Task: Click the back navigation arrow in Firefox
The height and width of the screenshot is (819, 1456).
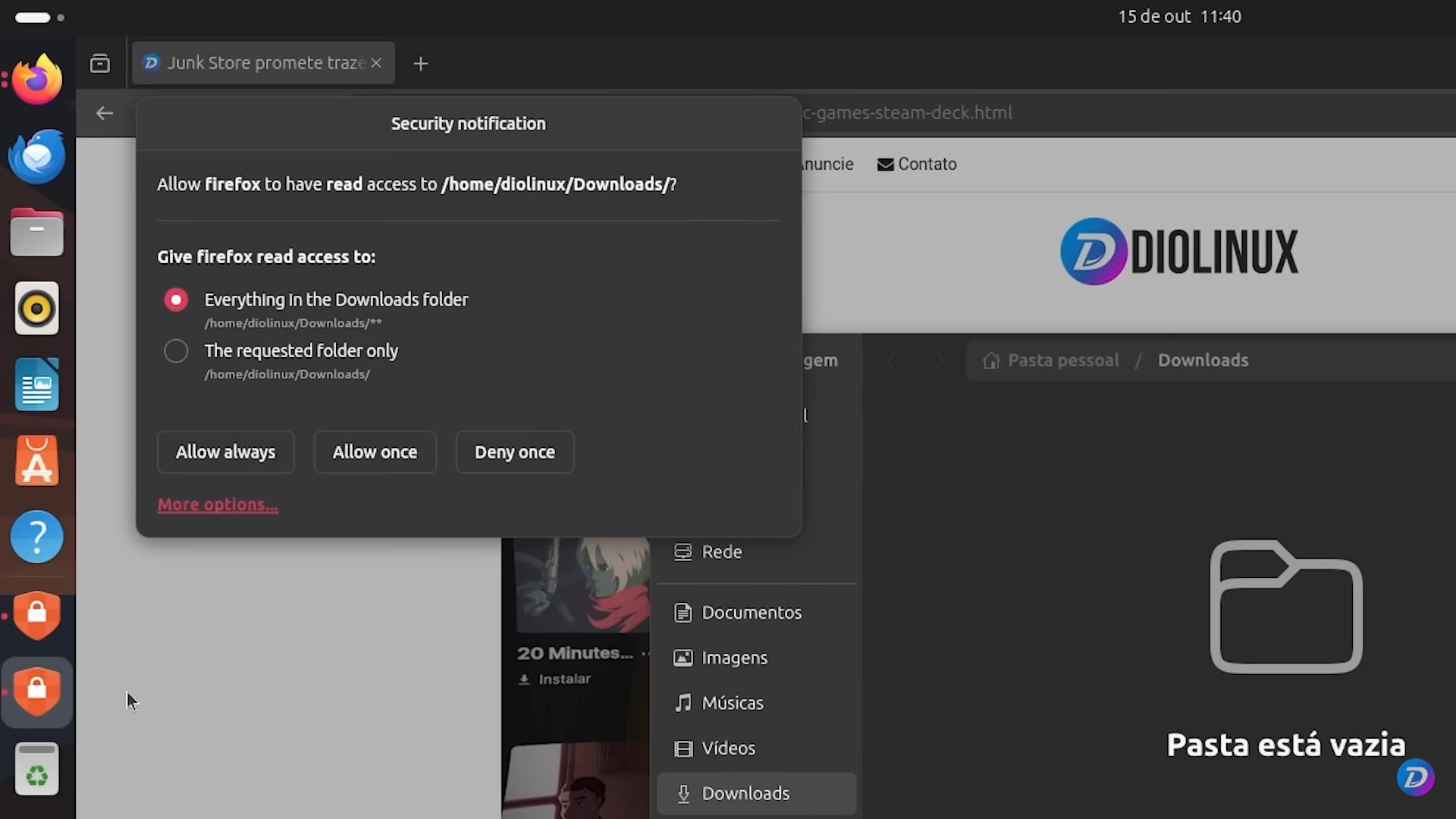Action: pos(104,113)
